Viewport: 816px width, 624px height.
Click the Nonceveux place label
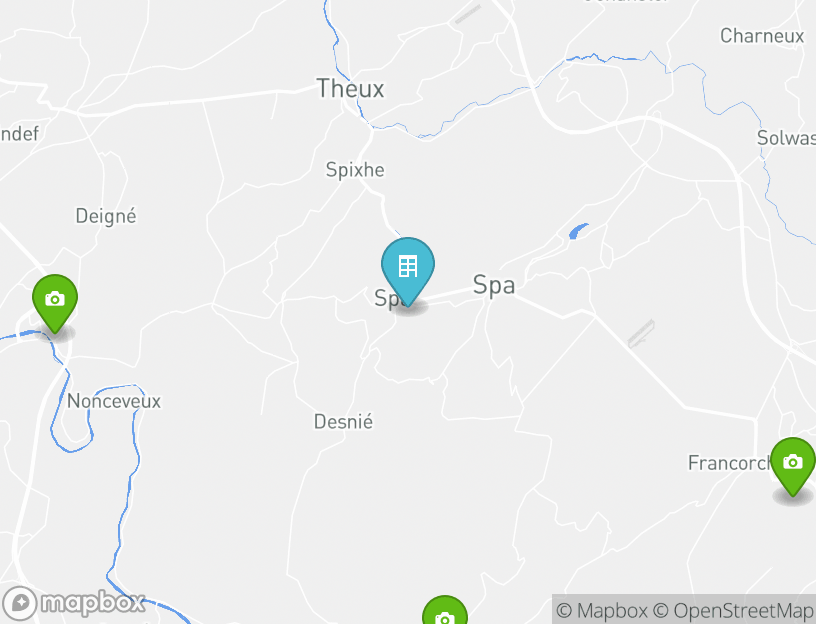click(114, 401)
